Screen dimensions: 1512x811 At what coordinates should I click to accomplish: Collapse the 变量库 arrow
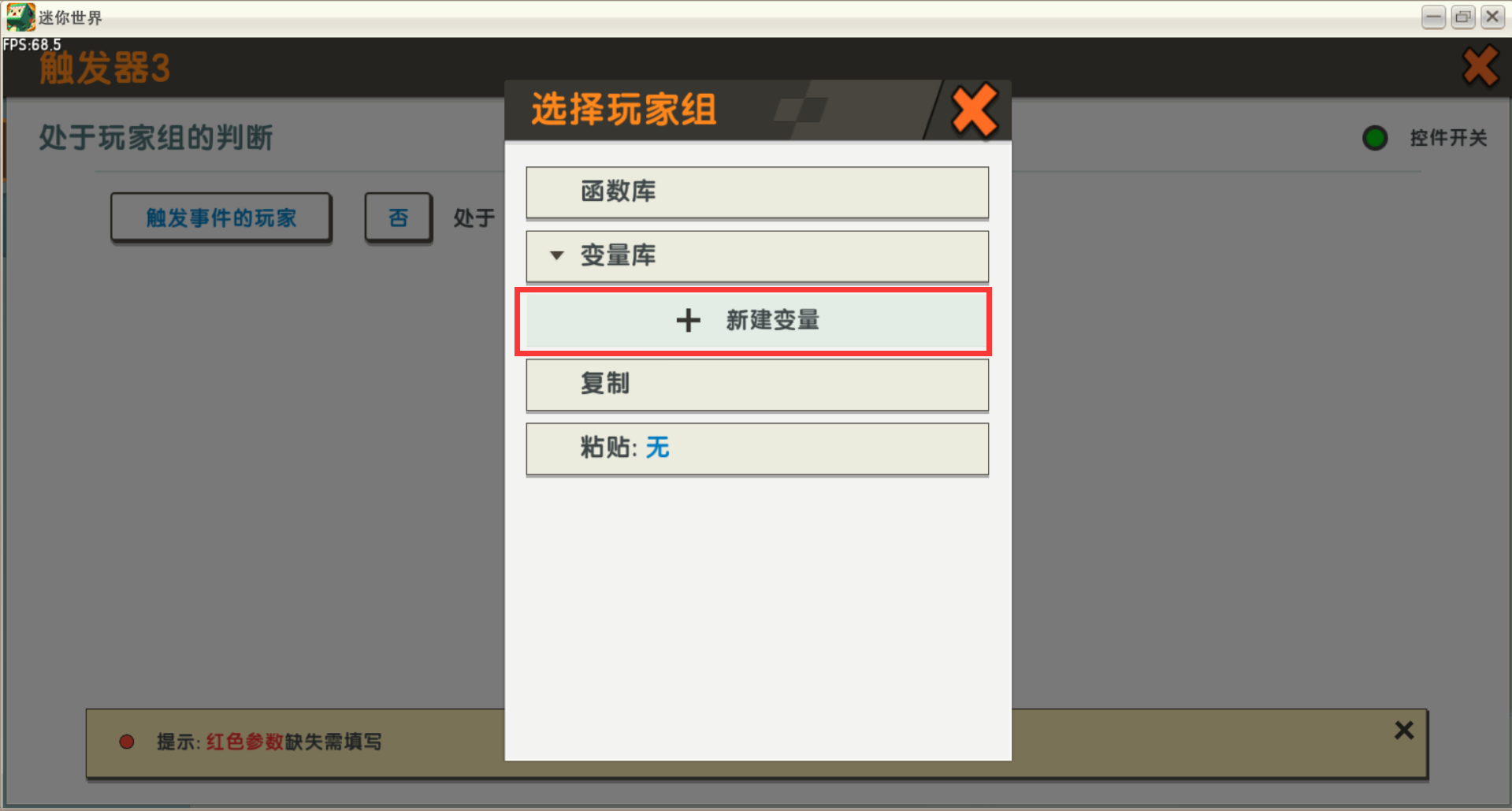tap(556, 255)
